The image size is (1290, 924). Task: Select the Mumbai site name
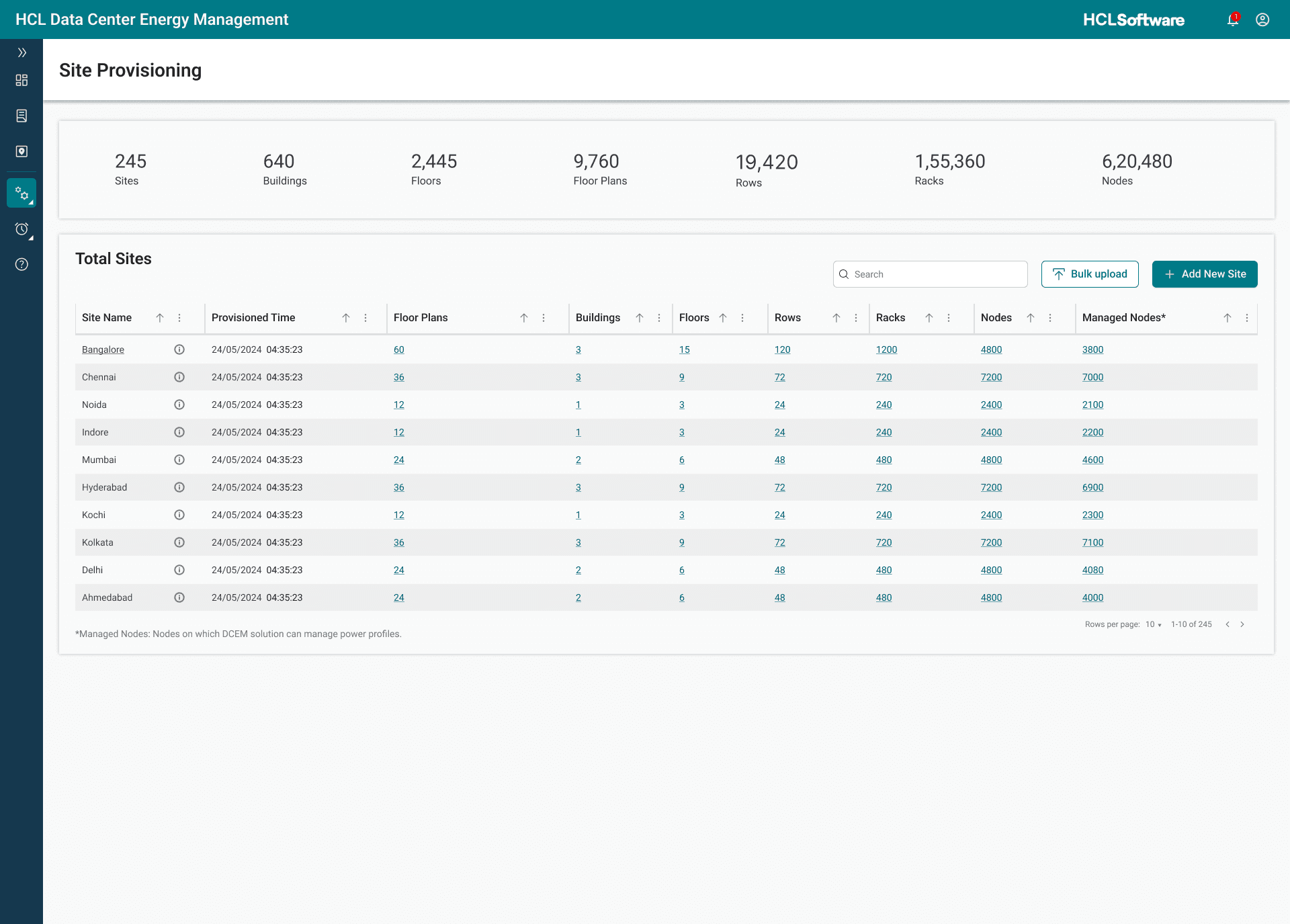point(99,460)
